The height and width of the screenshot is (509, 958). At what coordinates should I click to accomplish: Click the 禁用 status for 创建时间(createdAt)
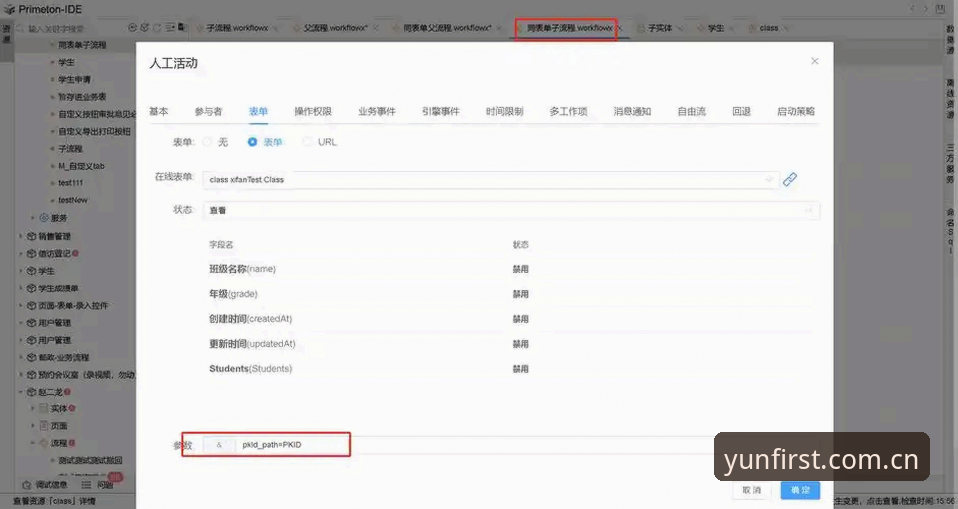(x=521, y=319)
